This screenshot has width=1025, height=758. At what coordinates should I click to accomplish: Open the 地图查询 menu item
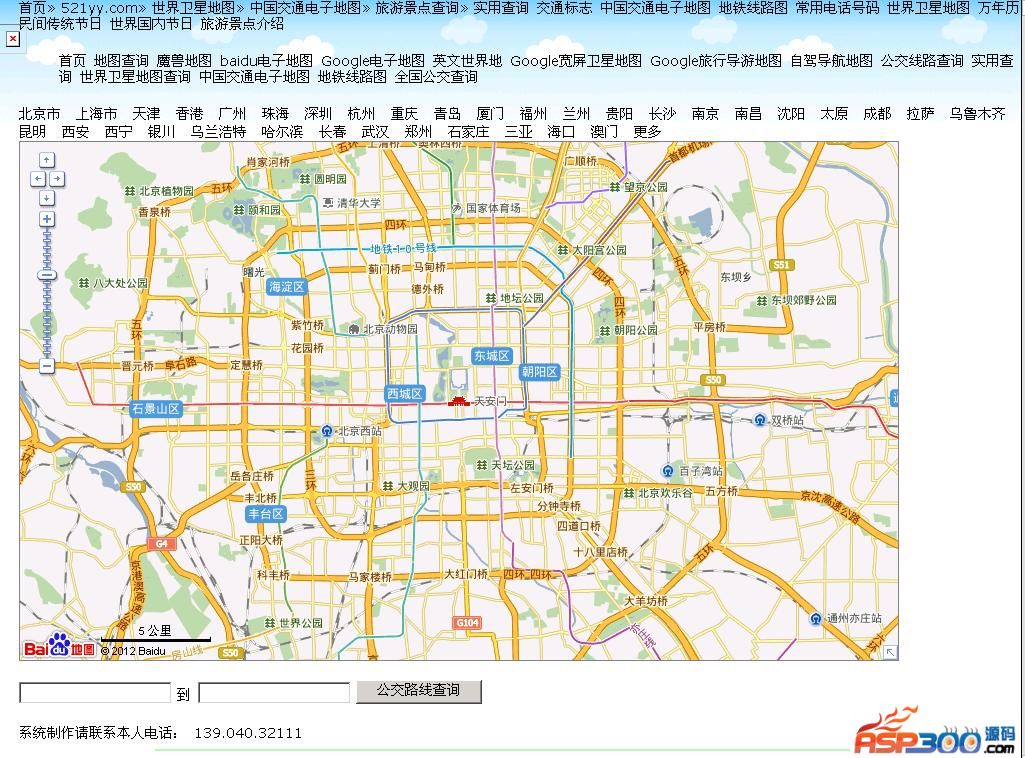coord(121,61)
